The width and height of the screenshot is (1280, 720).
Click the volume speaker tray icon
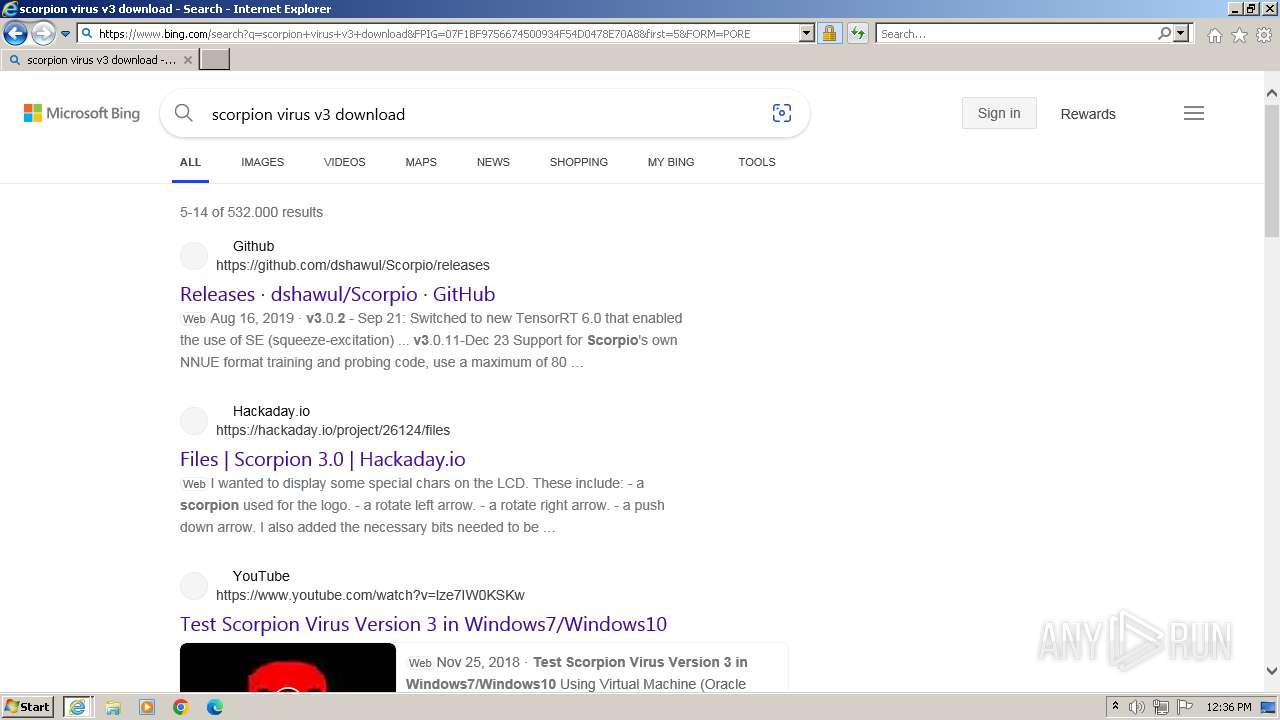[1137, 707]
